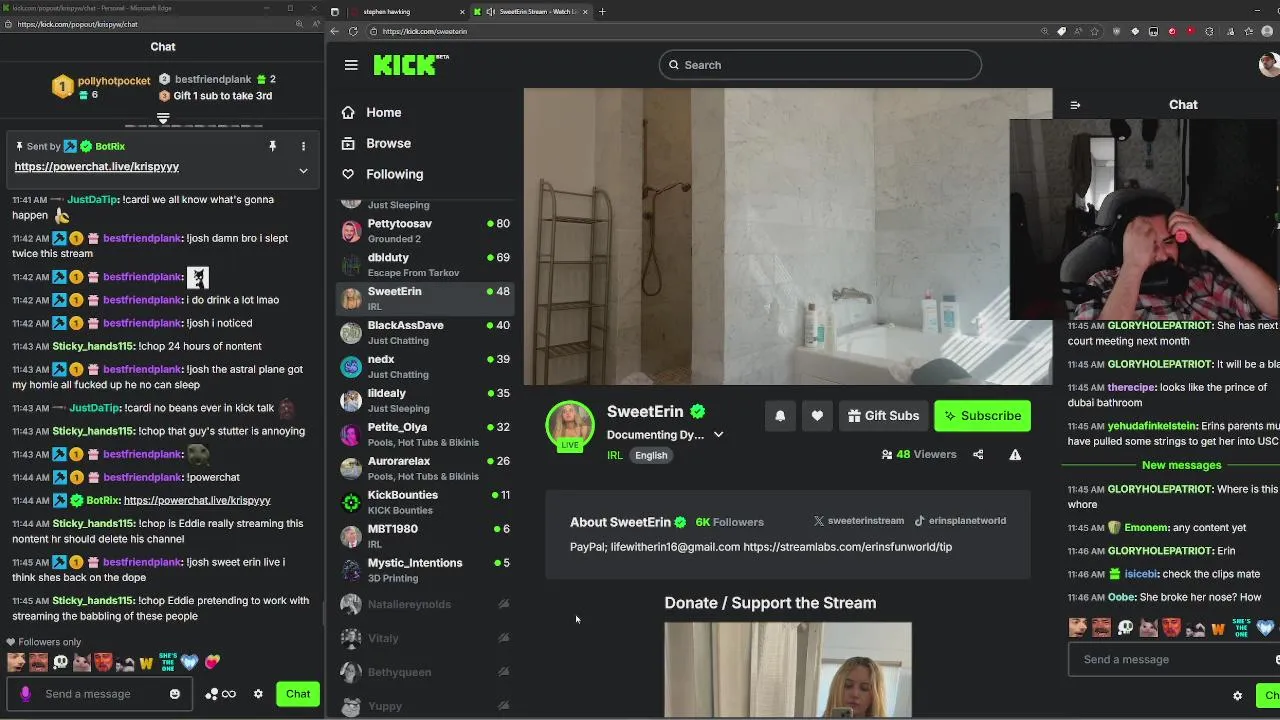
Task: Open emoji picker in popout chat
Action: (175, 694)
